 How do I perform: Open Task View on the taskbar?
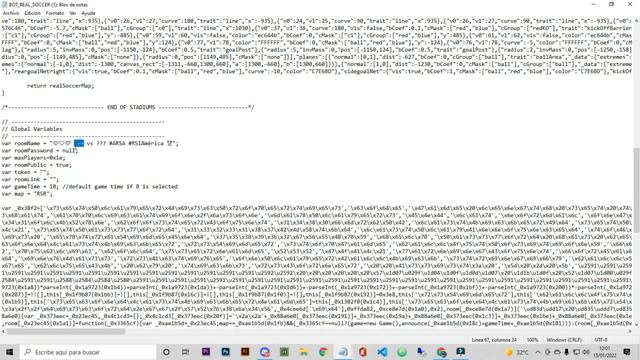click(185, 352)
